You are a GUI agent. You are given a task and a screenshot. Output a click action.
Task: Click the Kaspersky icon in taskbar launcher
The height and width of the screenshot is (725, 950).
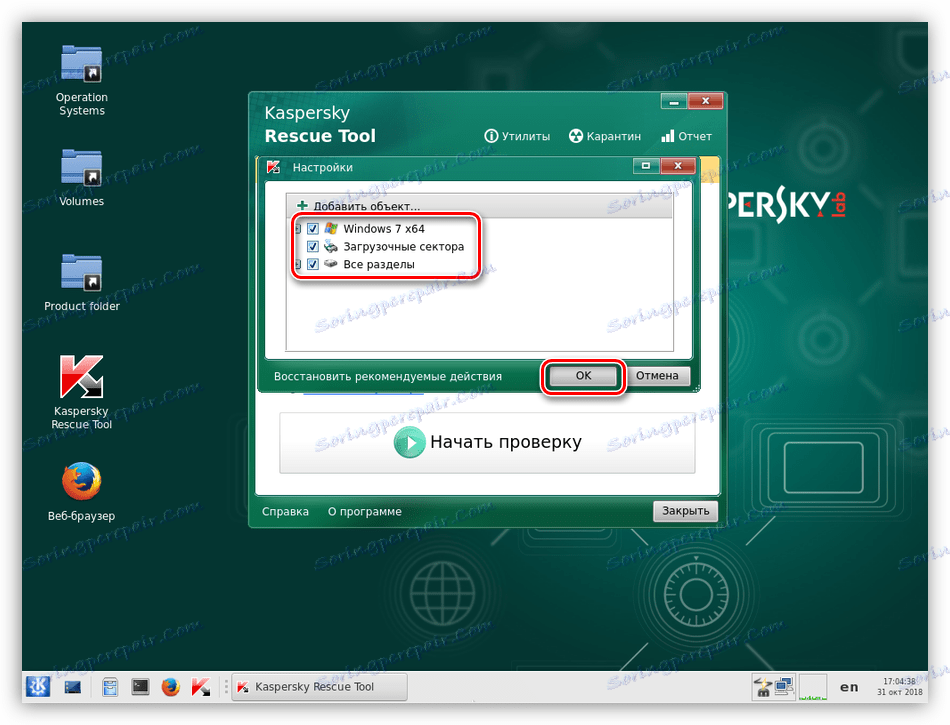(x=201, y=687)
